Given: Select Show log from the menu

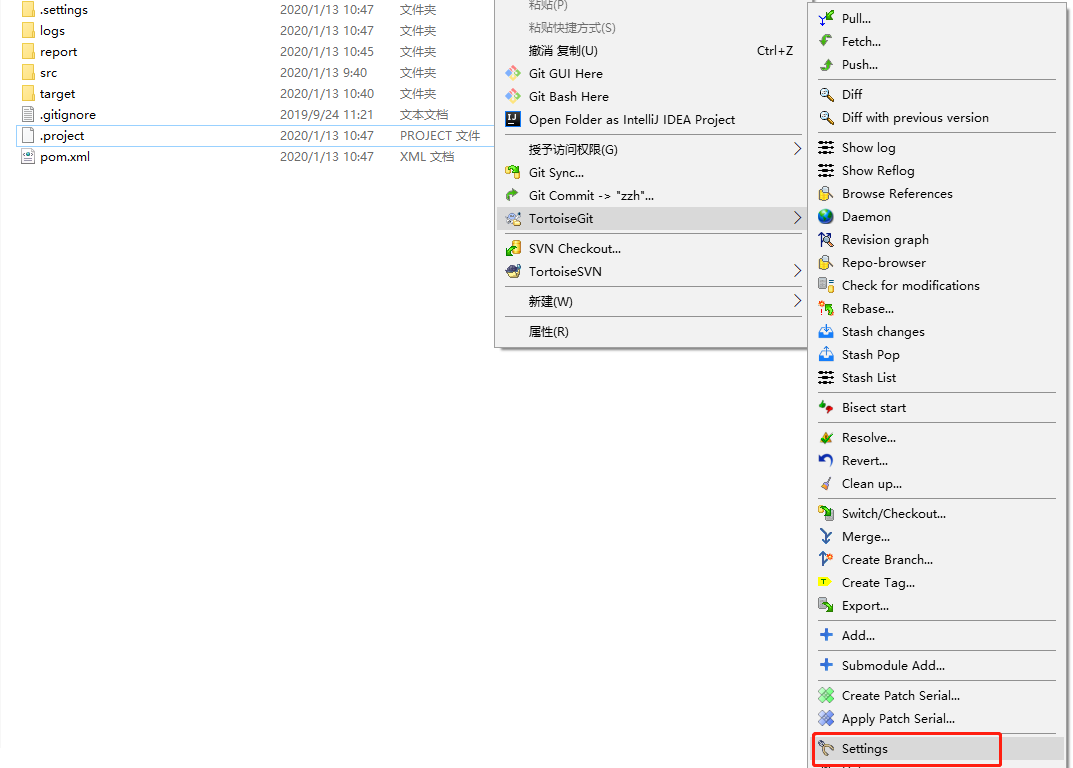Looking at the screenshot, I should [x=870, y=147].
